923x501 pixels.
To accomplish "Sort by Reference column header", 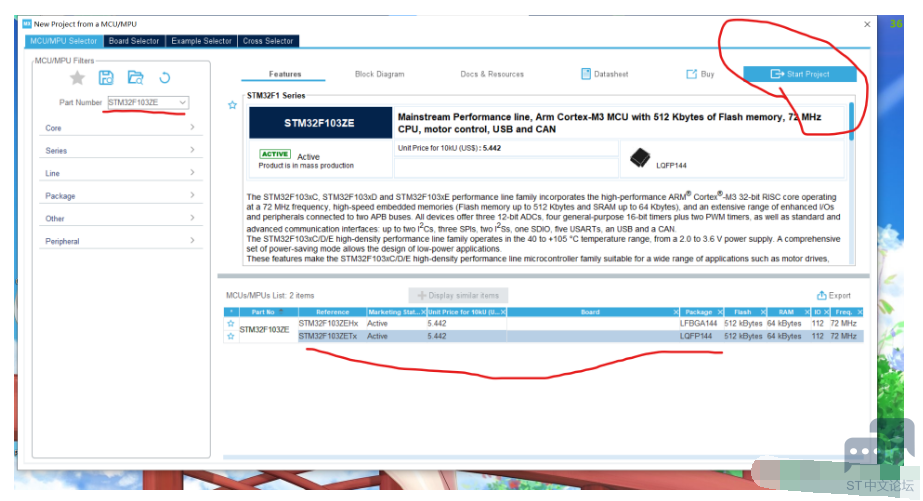I will click(333, 312).
